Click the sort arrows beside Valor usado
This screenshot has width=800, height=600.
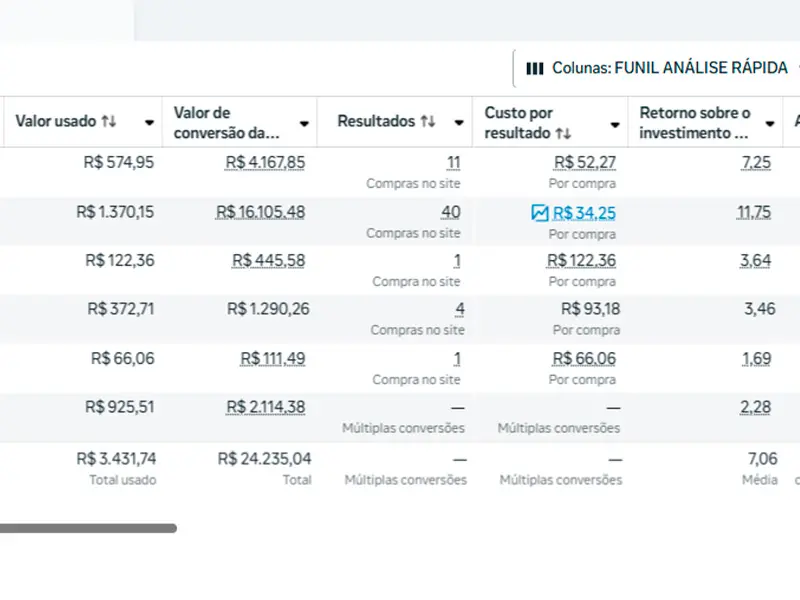(x=109, y=121)
